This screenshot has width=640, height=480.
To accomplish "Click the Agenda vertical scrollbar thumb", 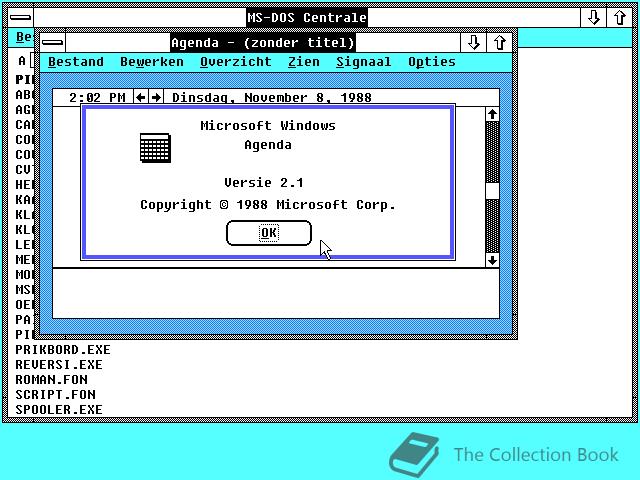I will tap(492, 191).
